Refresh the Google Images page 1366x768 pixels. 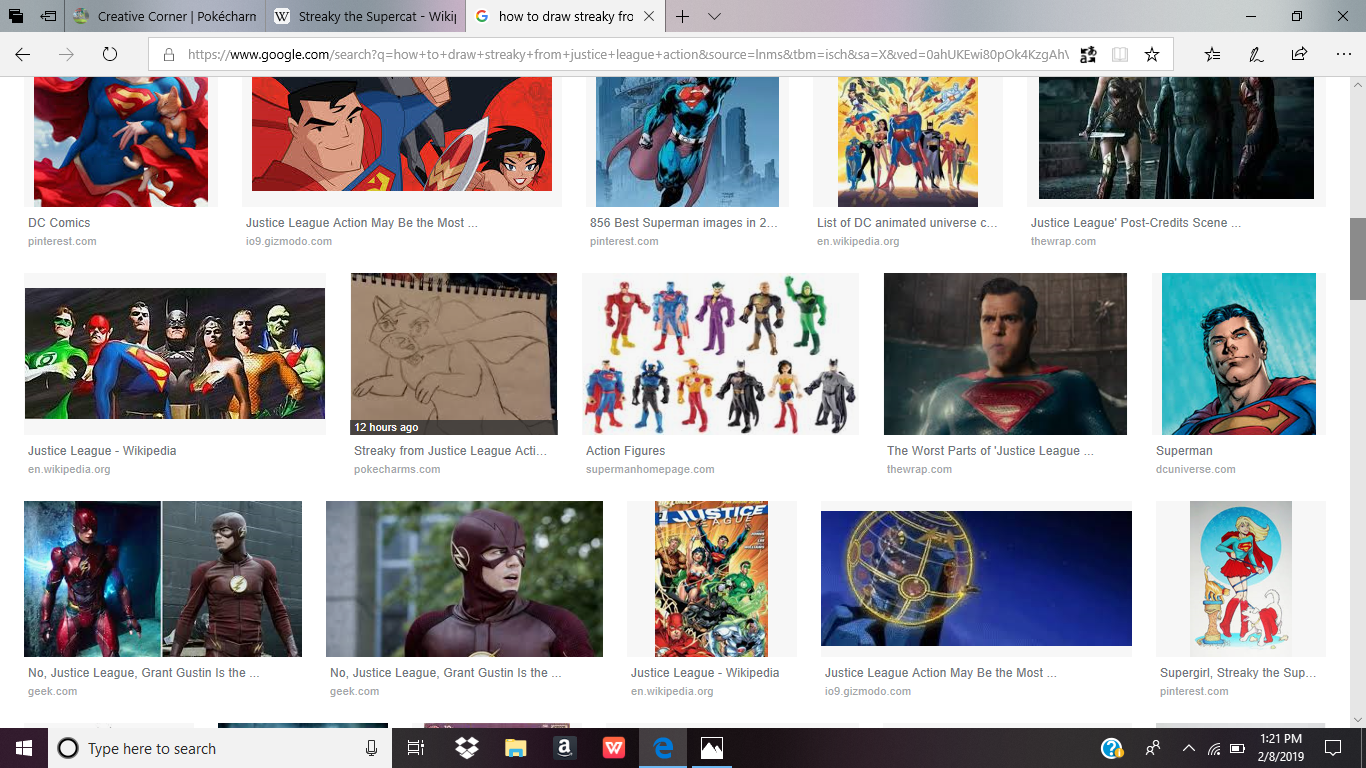coord(110,55)
